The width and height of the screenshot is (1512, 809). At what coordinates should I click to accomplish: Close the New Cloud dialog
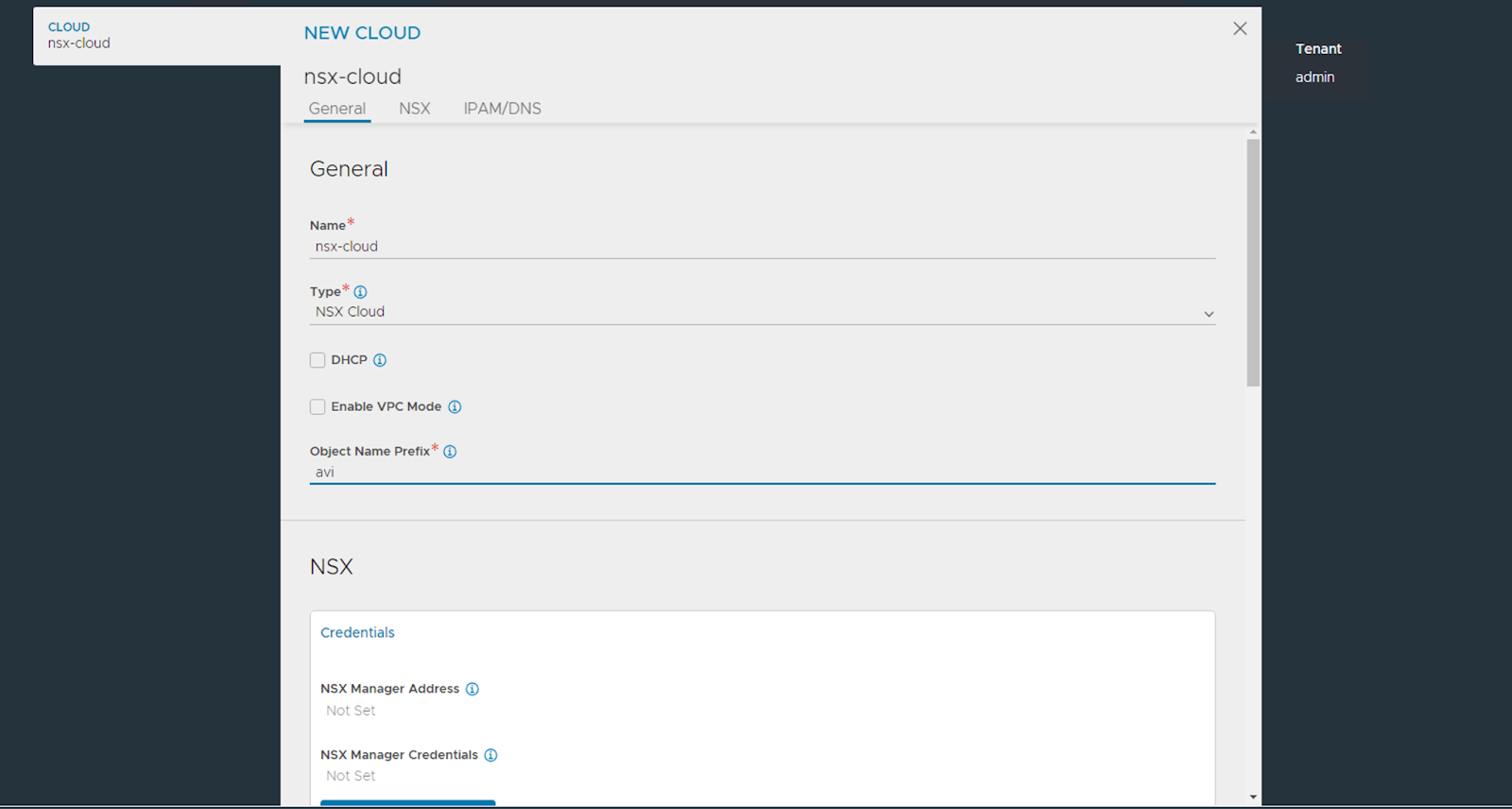[x=1240, y=29]
